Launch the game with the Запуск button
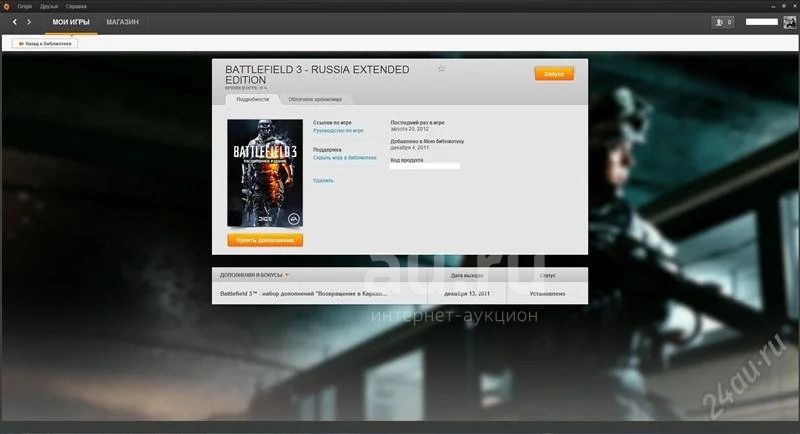The width and height of the screenshot is (800, 434). (554, 74)
